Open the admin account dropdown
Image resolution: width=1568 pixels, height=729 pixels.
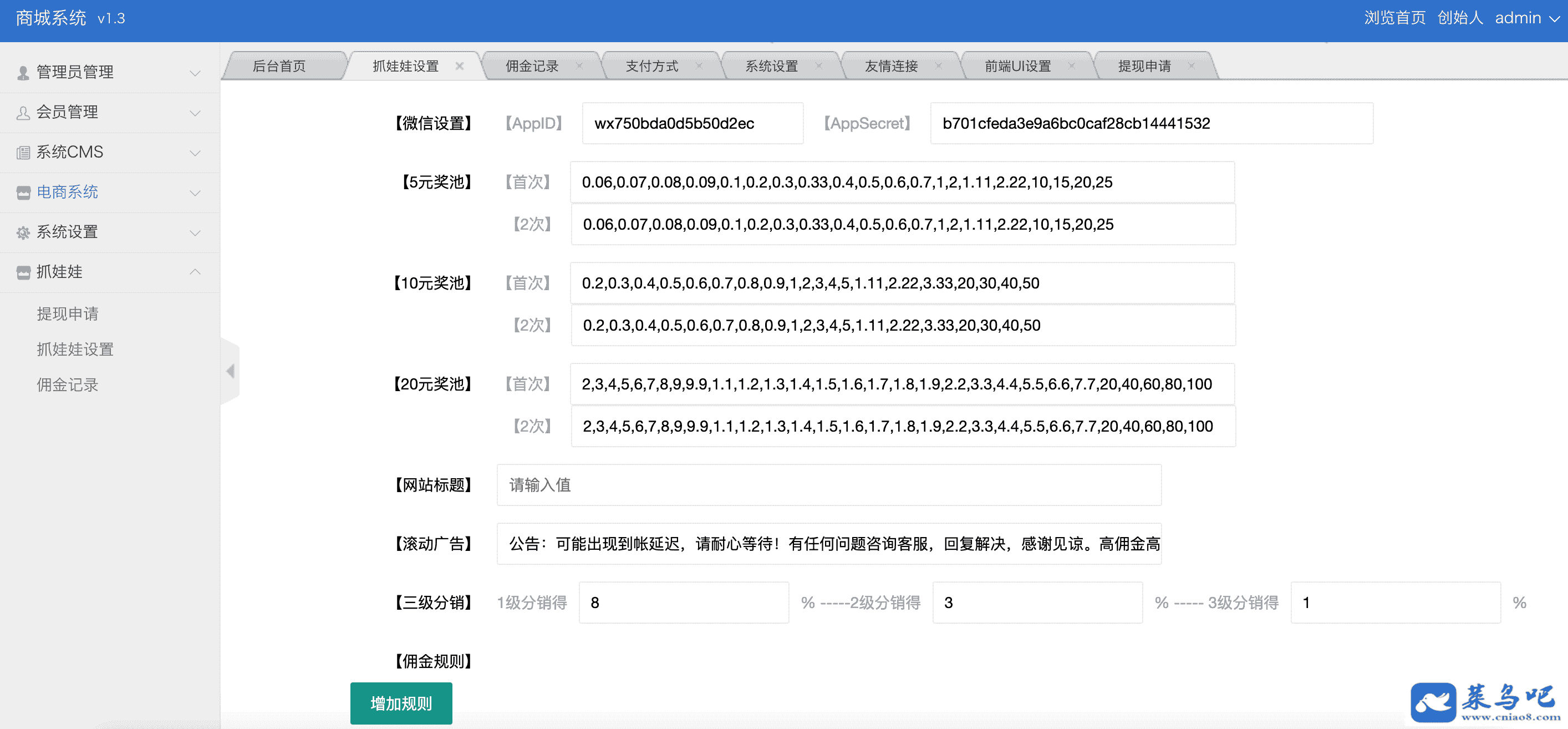coord(1526,18)
